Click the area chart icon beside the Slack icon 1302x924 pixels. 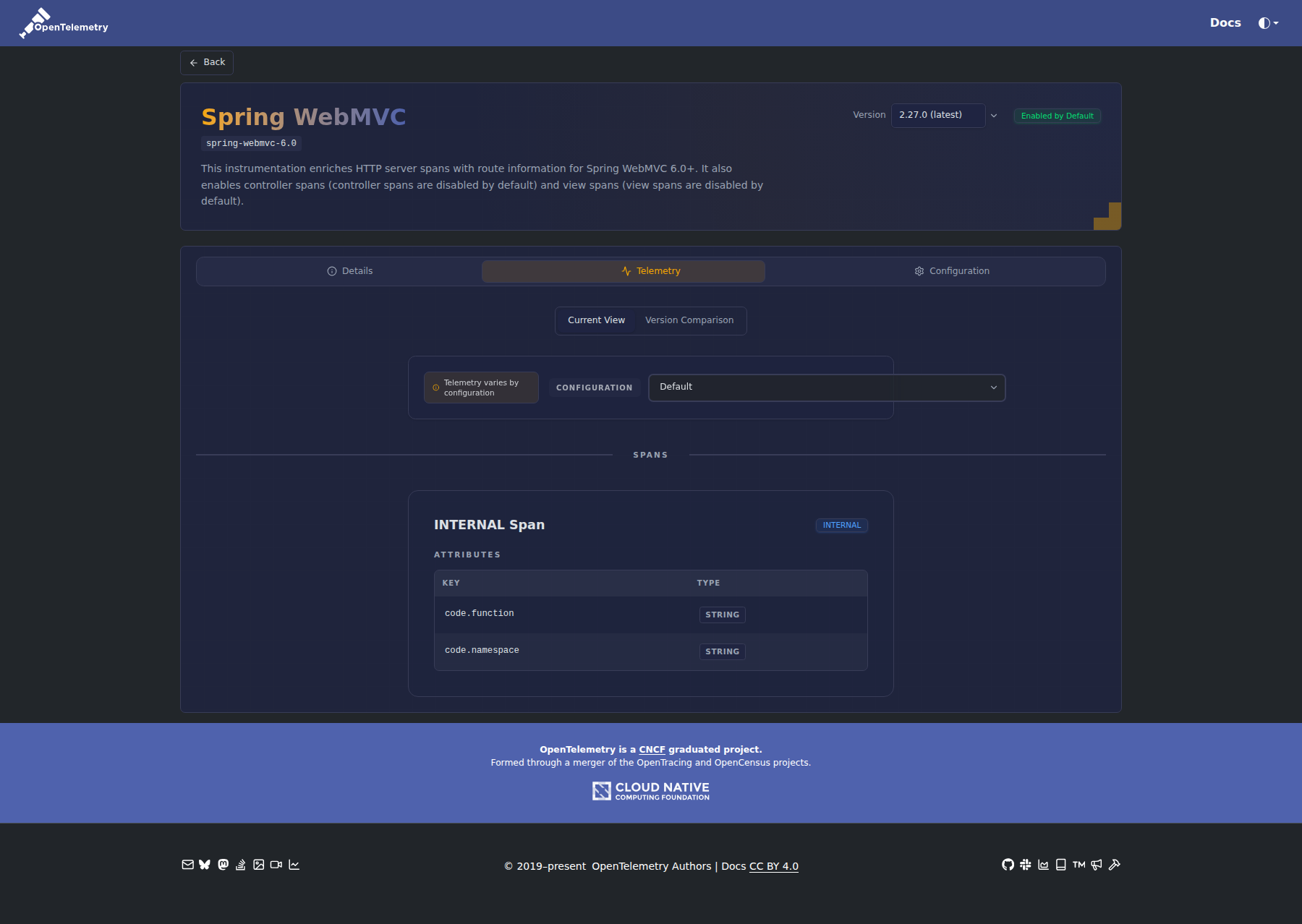1043,865
